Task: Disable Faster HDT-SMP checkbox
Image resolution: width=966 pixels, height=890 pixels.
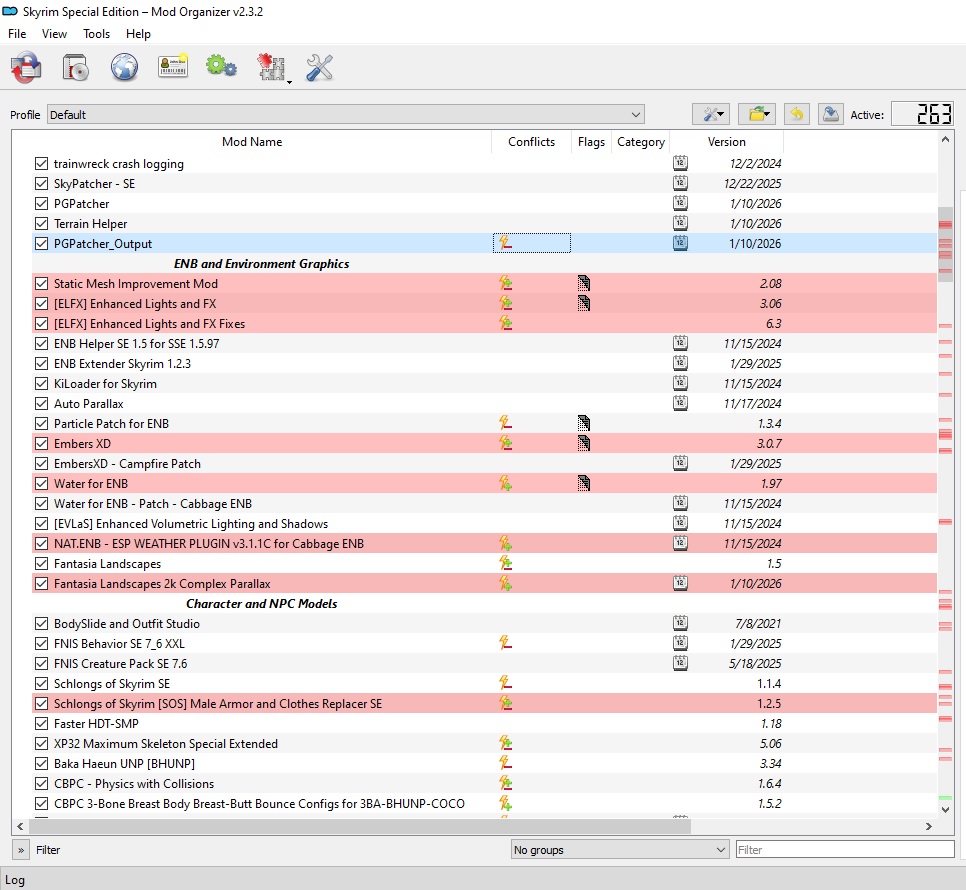Action: (x=41, y=724)
